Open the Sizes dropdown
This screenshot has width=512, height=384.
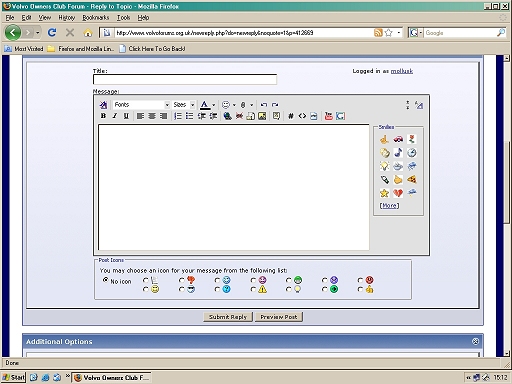[x=184, y=105]
